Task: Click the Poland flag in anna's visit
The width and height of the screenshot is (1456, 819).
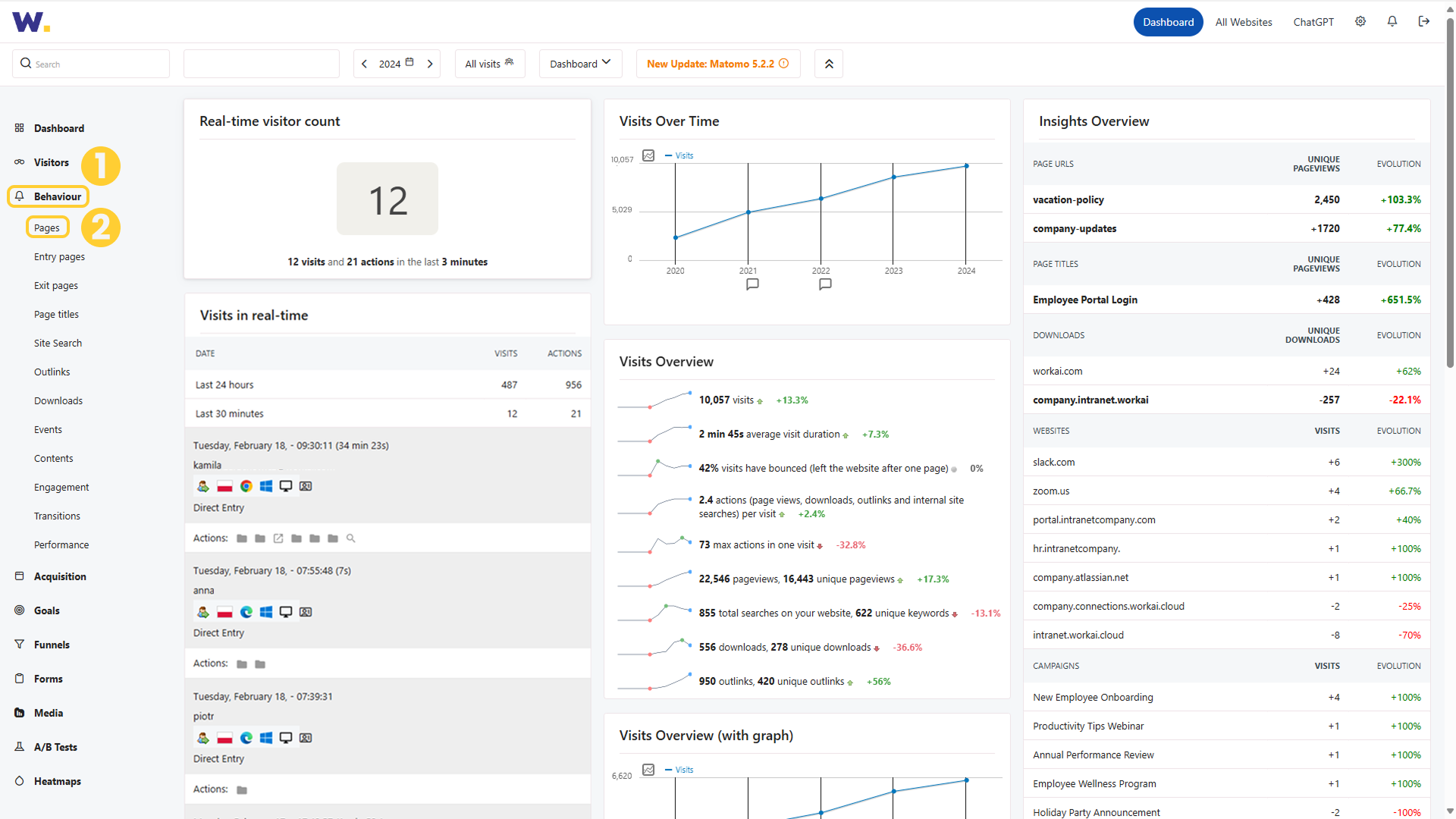Action: [224, 612]
